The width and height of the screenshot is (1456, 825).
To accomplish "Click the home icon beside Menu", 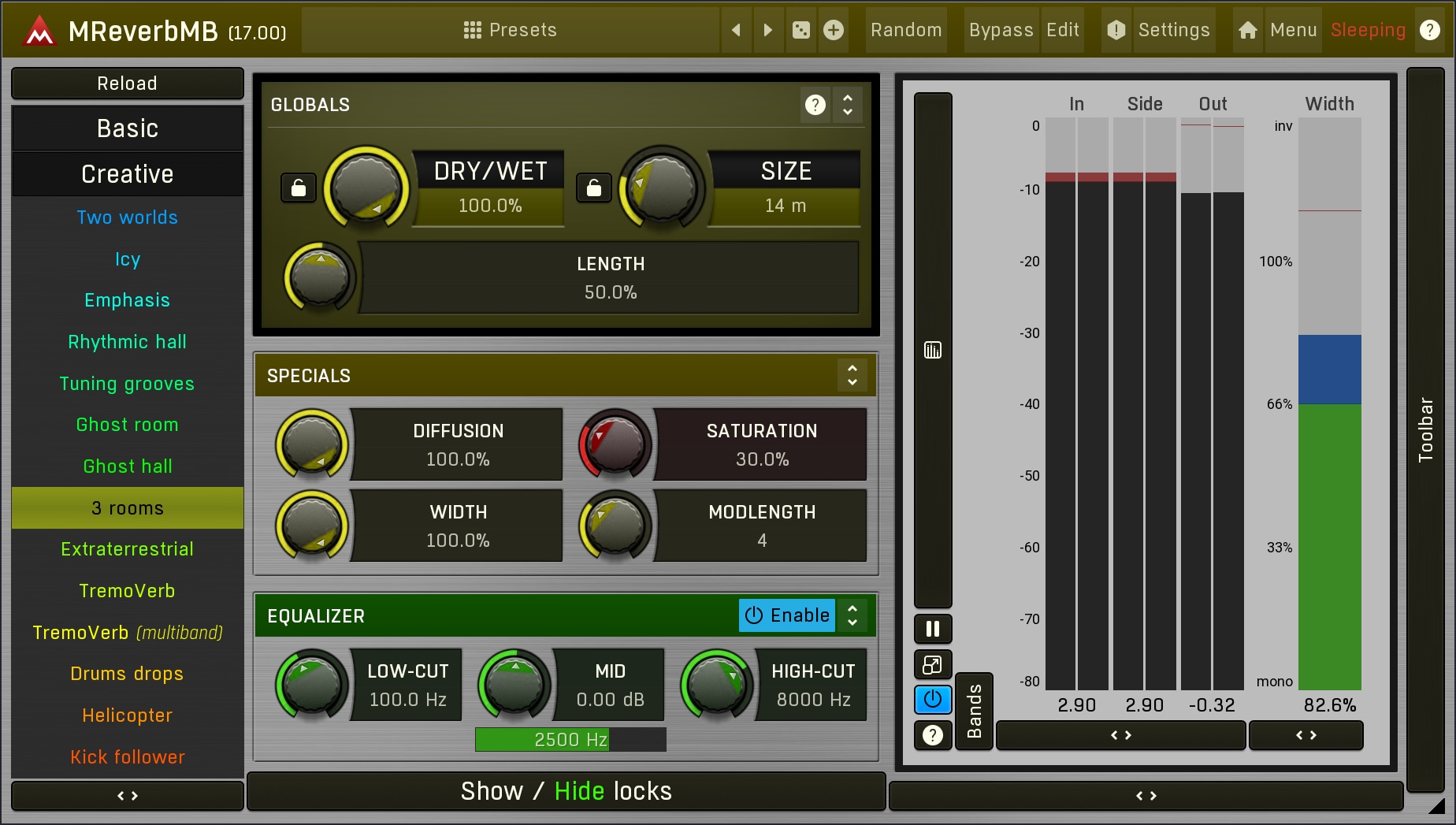I will coord(1247,30).
